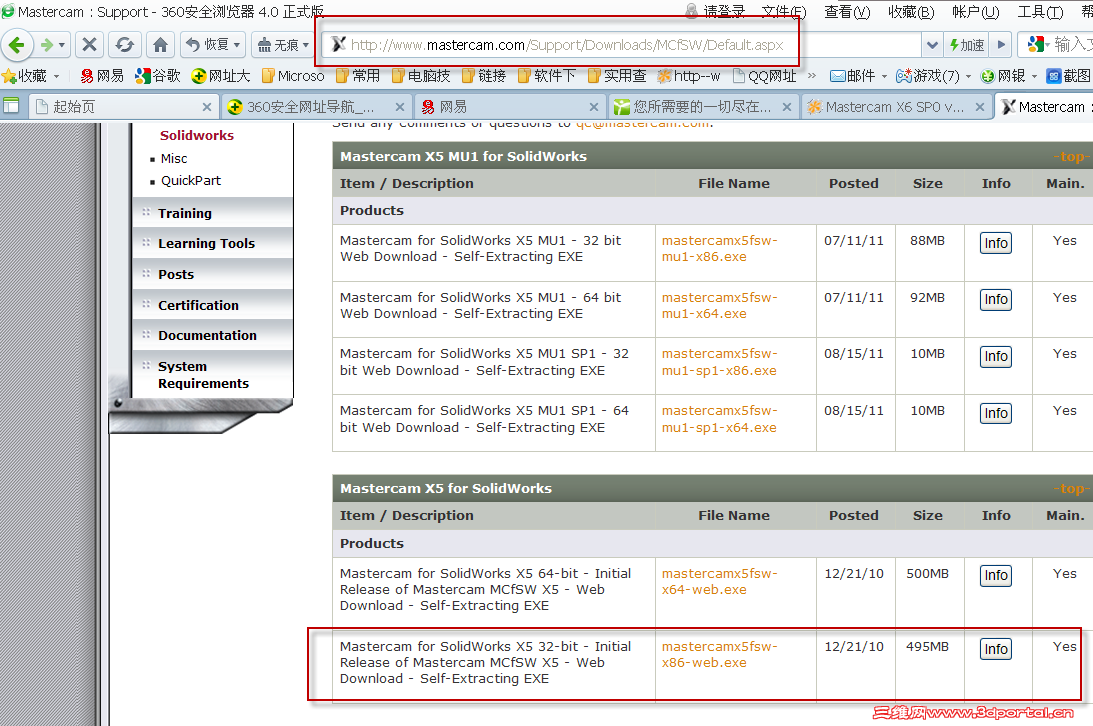The image size is (1093, 726).
Task: Open the QQ网址 bookmark
Action: pyautogui.click(x=764, y=75)
